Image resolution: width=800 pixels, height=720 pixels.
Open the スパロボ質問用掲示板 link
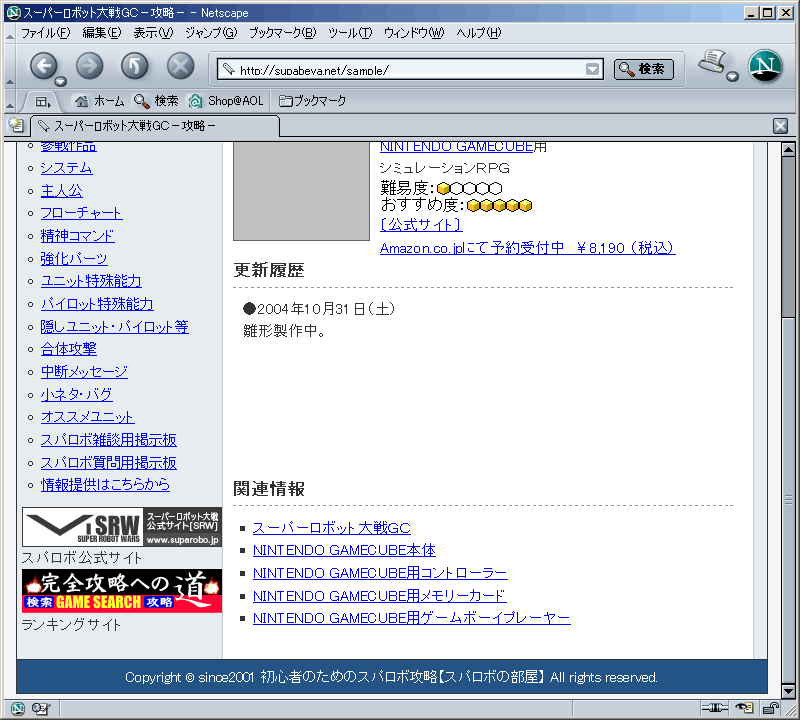(109, 463)
